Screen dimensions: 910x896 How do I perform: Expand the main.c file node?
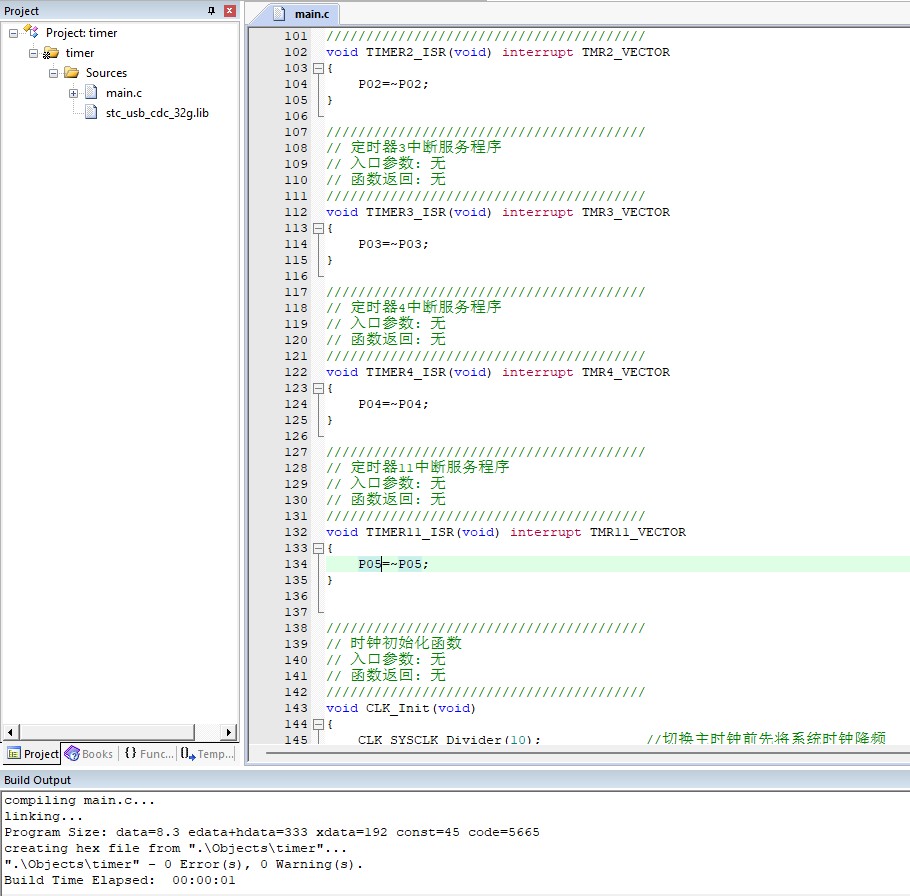(74, 93)
